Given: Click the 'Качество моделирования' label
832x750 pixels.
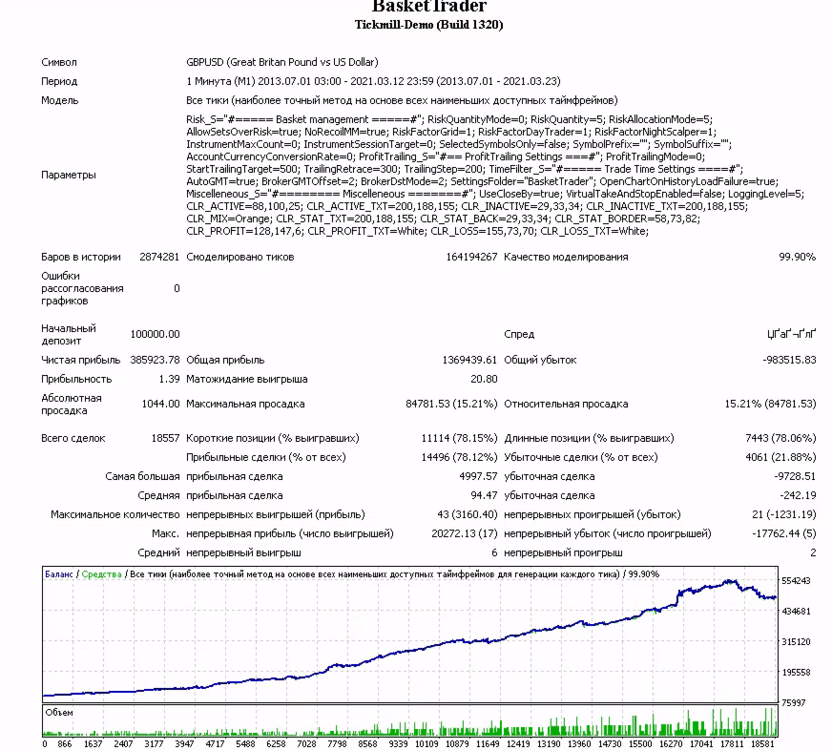Looking at the screenshot, I should point(566,257).
